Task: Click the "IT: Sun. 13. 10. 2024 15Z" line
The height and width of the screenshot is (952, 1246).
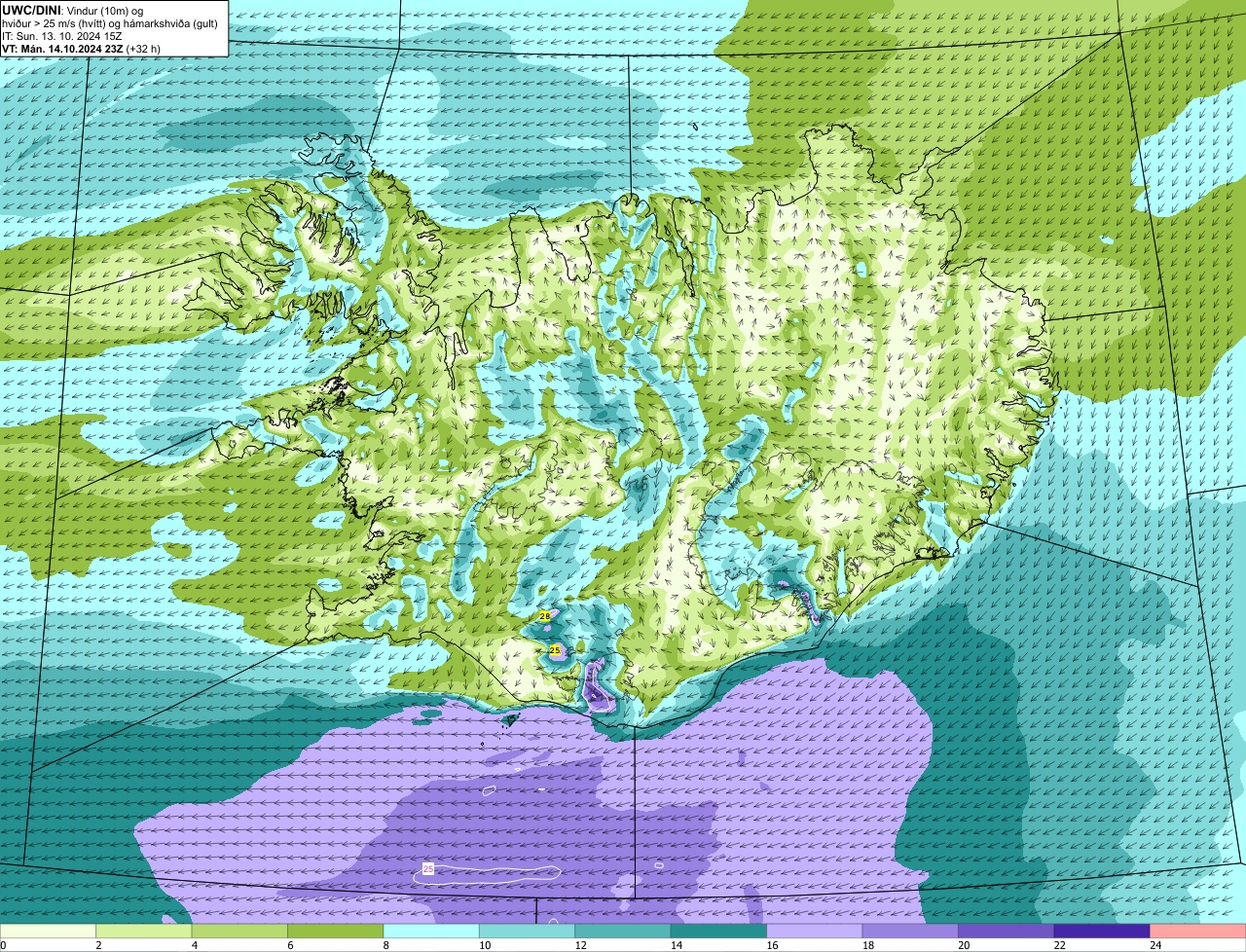Action: tap(61, 36)
